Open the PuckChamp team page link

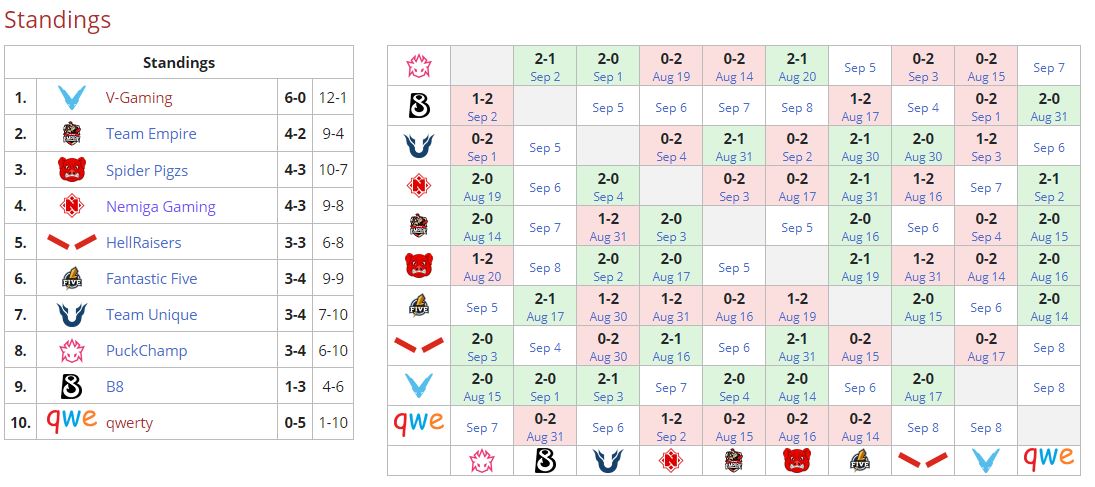tap(146, 350)
